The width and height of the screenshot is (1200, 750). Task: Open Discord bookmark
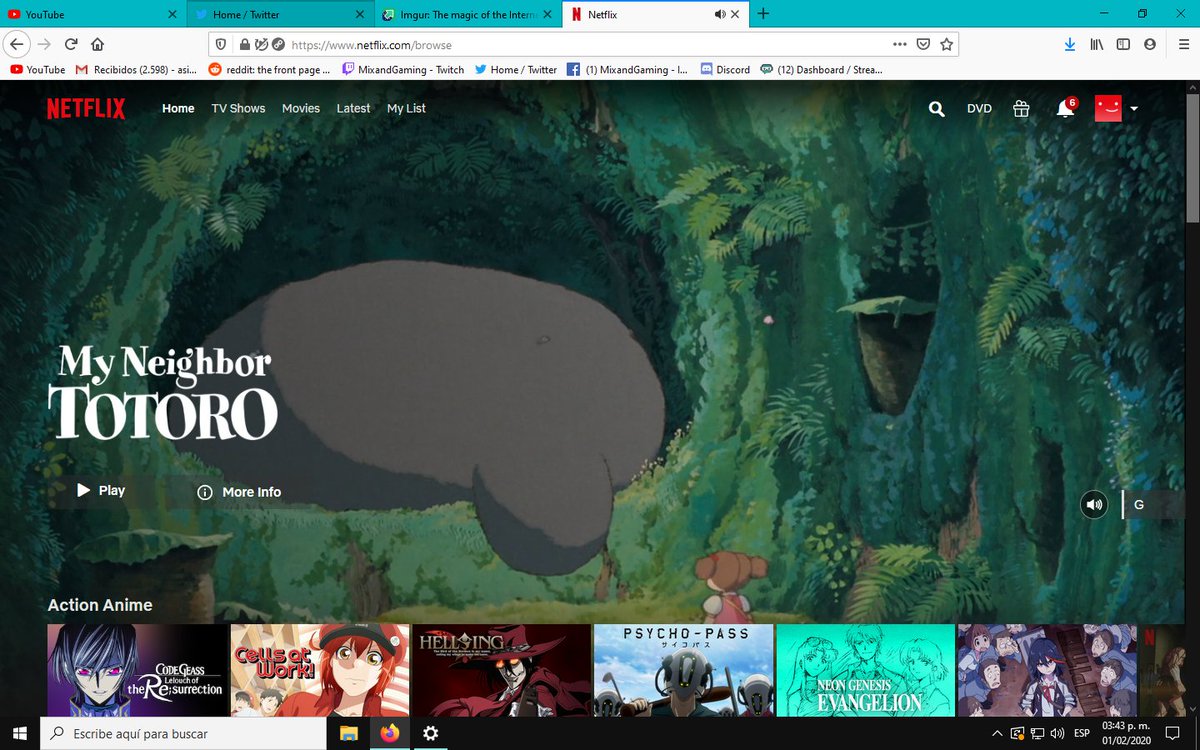coord(725,70)
